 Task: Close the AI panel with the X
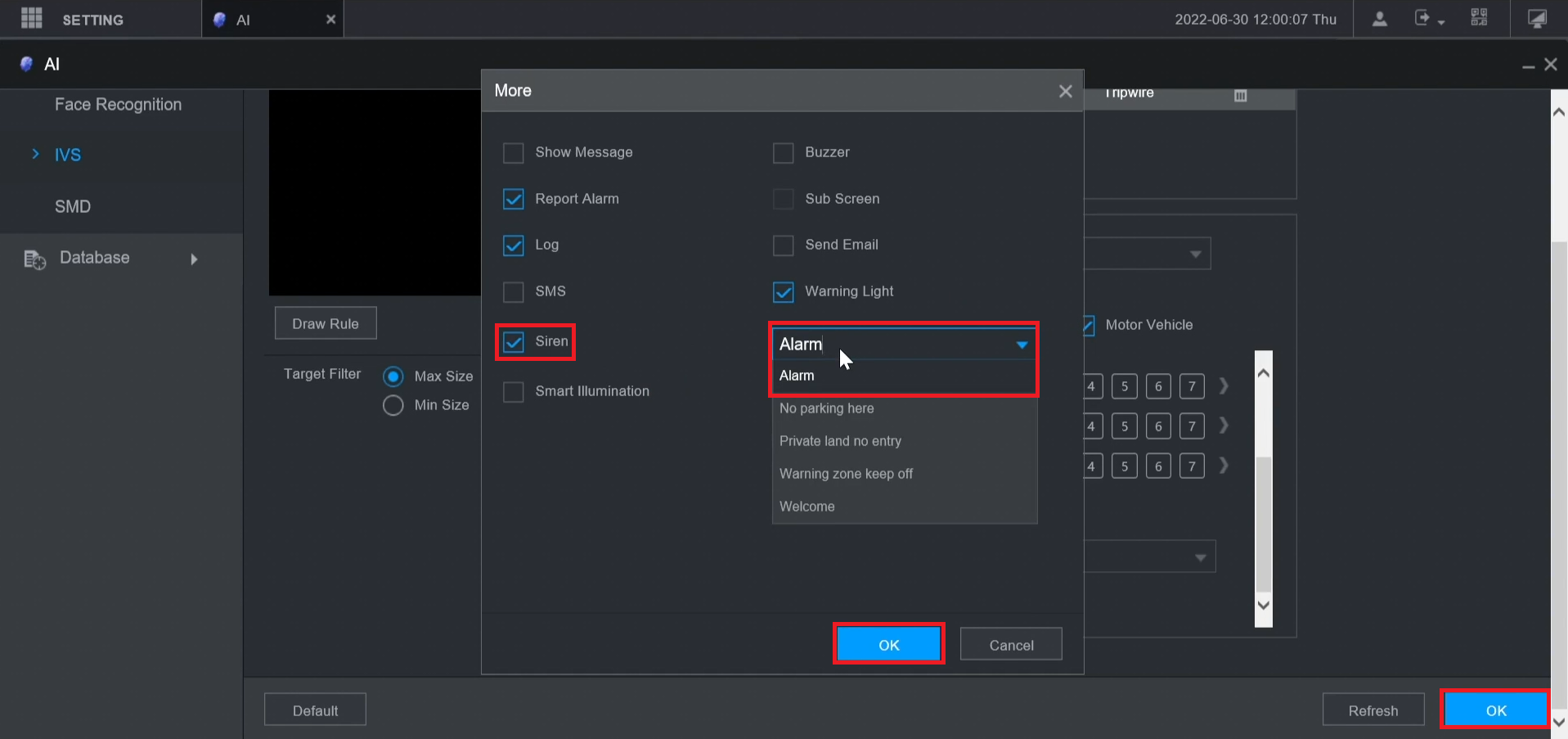coord(1550,64)
